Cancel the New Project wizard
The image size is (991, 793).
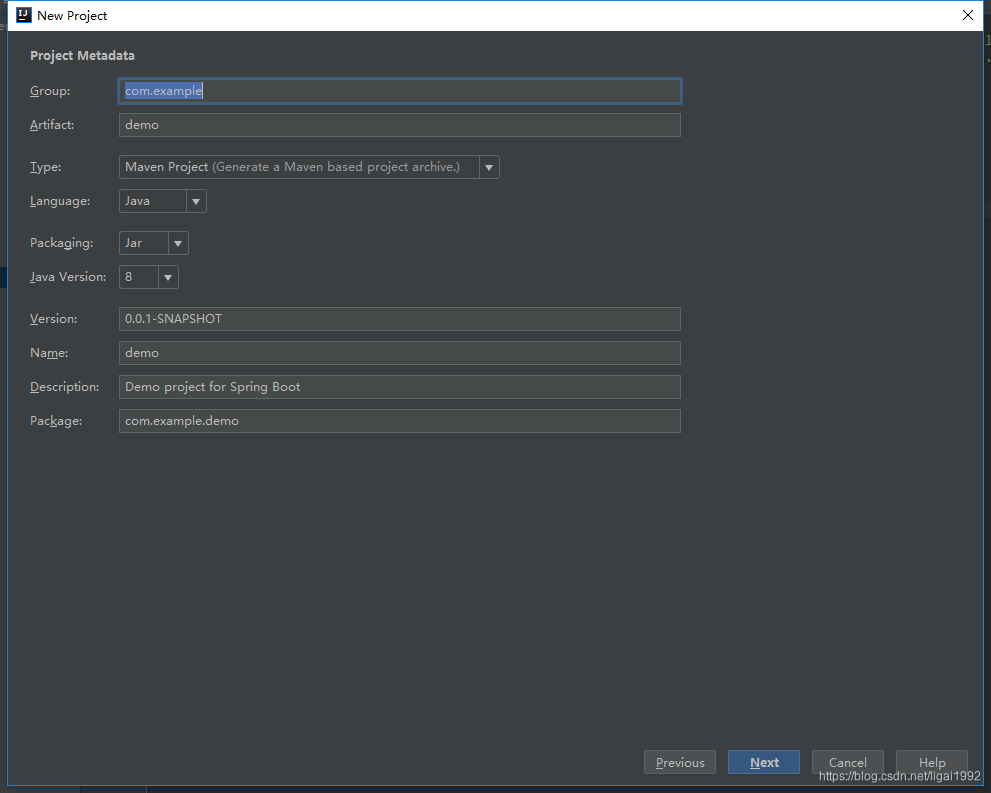coord(848,763)
